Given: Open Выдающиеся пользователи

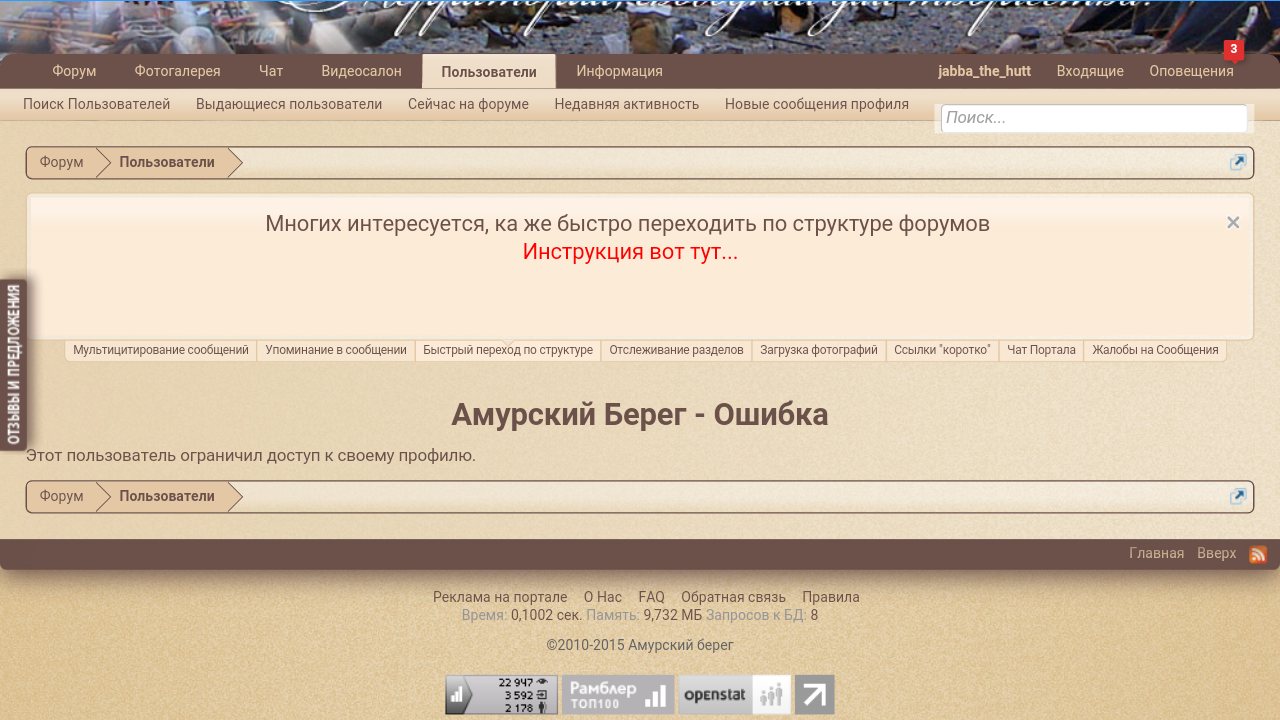Looking at the screenshot, I should point(289,104).
